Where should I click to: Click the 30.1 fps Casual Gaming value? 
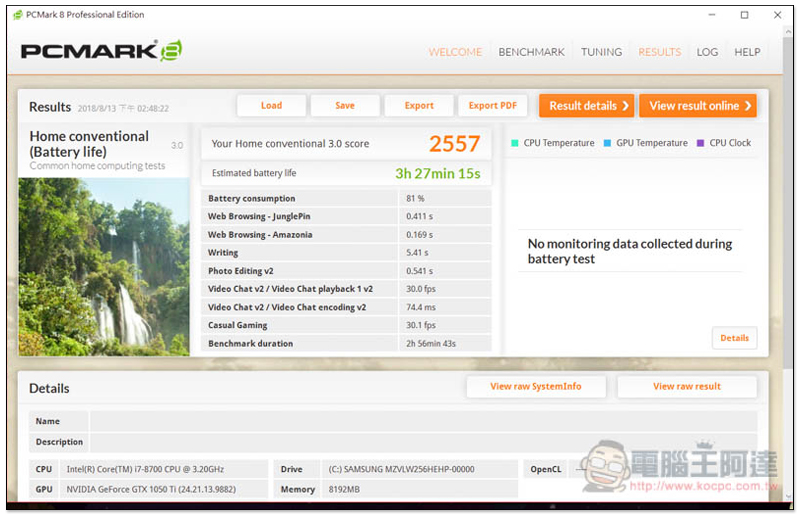(x=421, y=325)
